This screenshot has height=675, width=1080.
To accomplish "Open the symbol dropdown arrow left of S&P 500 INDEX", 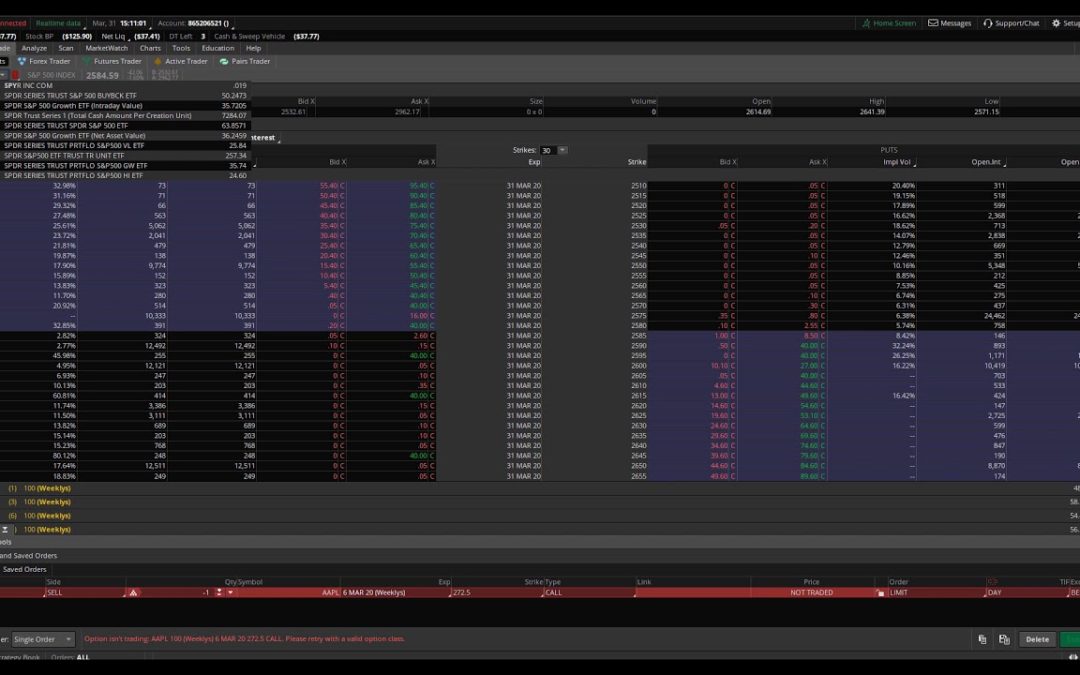I will tap(3, 75).
